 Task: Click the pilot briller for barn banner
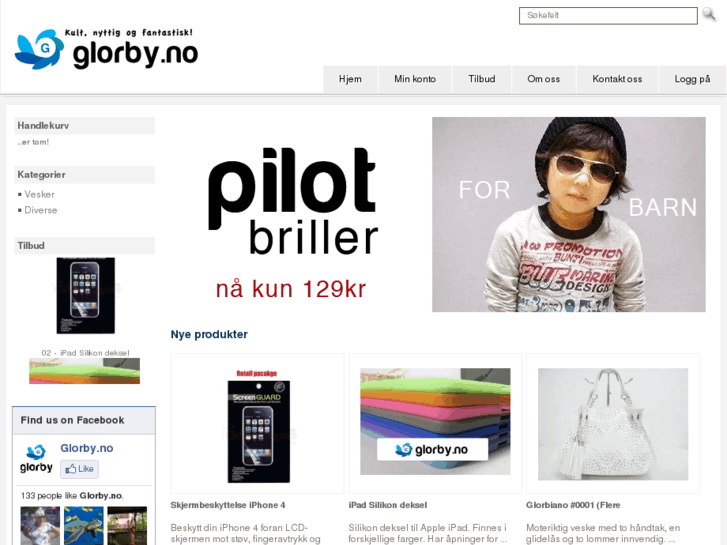[438, 214]
